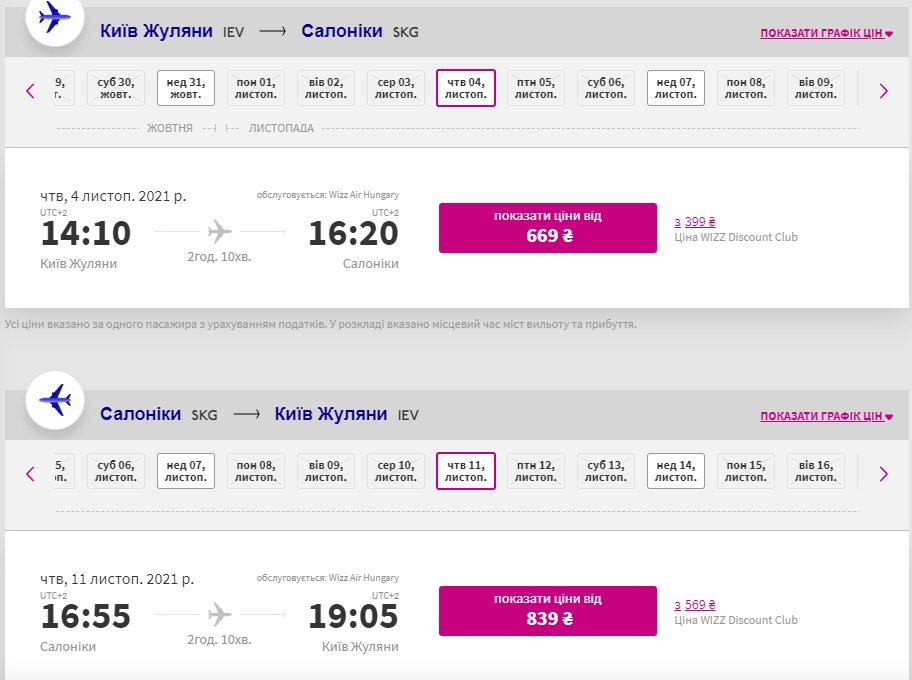Viewport: 912px width, 680px height.
Task: Go to previous dates in return carousel
Action: point(30,473)
